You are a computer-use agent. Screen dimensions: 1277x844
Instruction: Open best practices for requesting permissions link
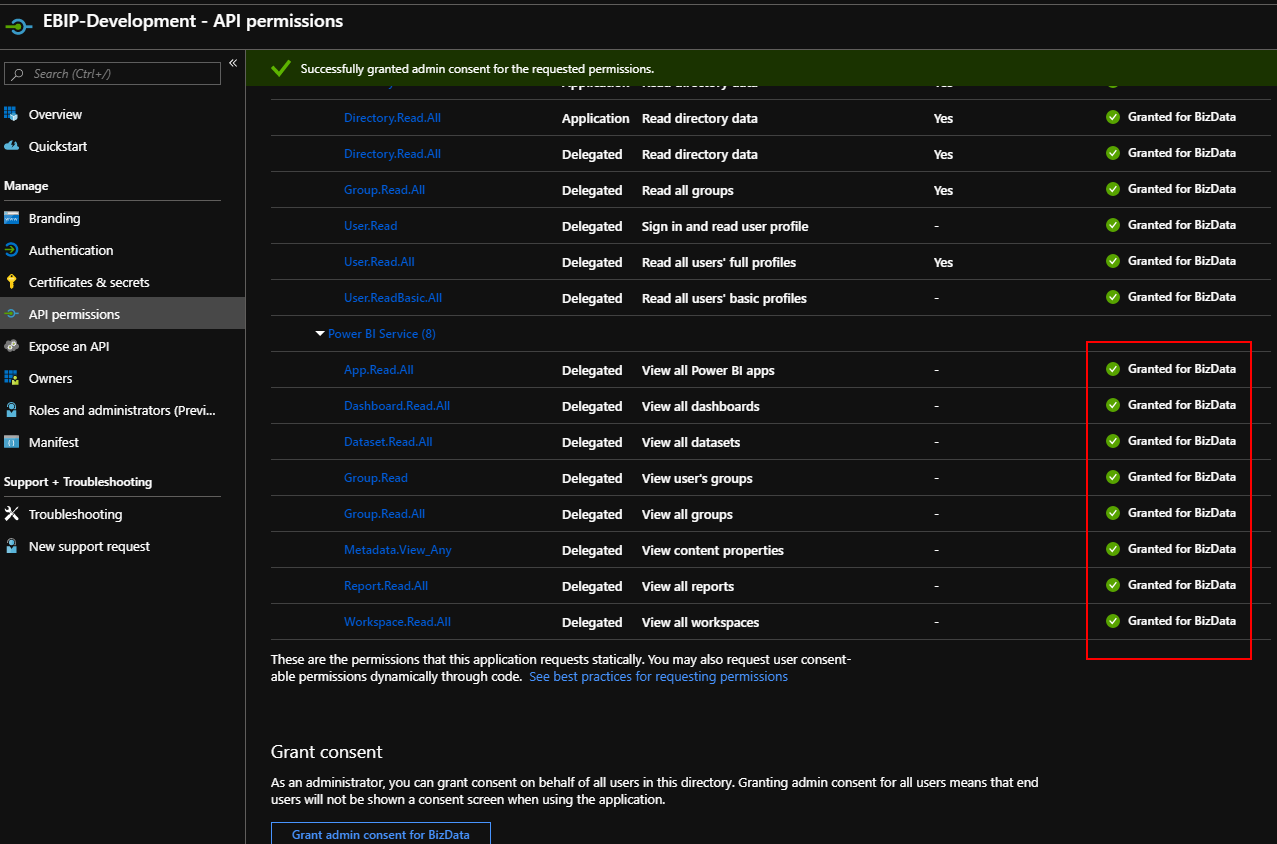click(x=658, y=677)
